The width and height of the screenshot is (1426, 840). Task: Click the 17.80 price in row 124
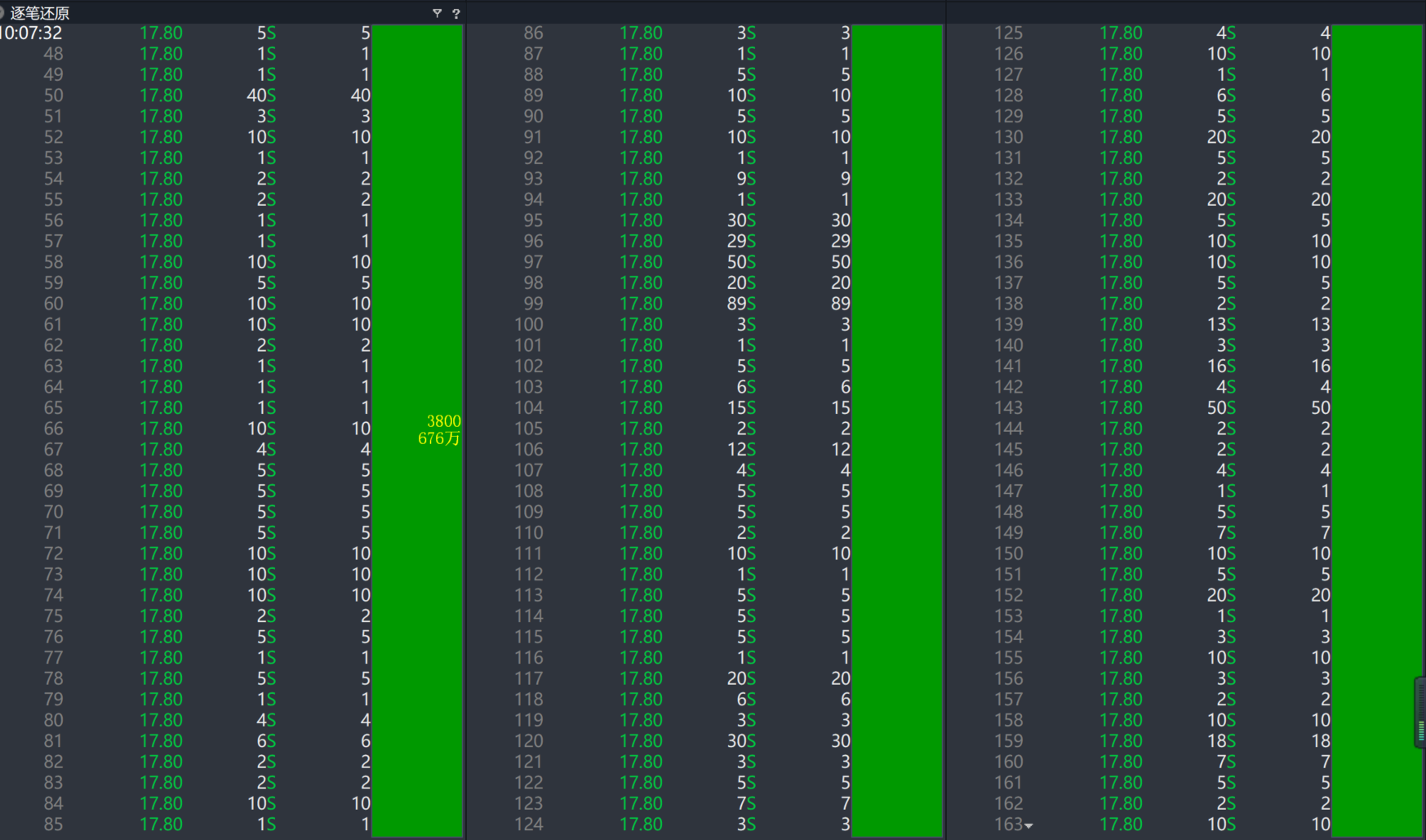point(641,824)
